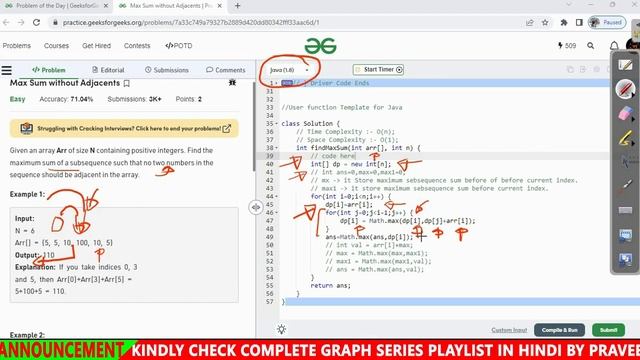The image size is (640, 360).
Task: Switch to the Problem tab
Action: click(x=49, y=70)
